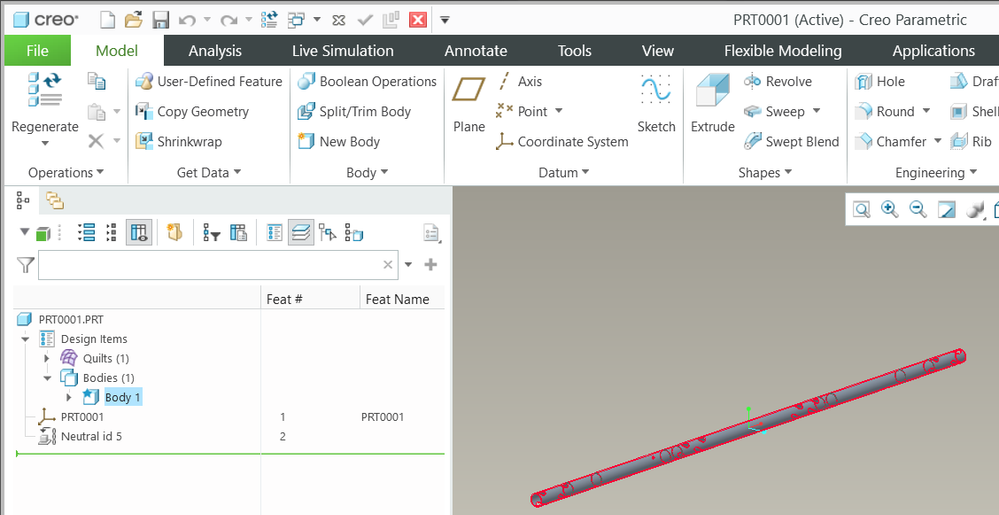Open the File menu
Viewport: 999px width, 515px height.
point(37,51)
